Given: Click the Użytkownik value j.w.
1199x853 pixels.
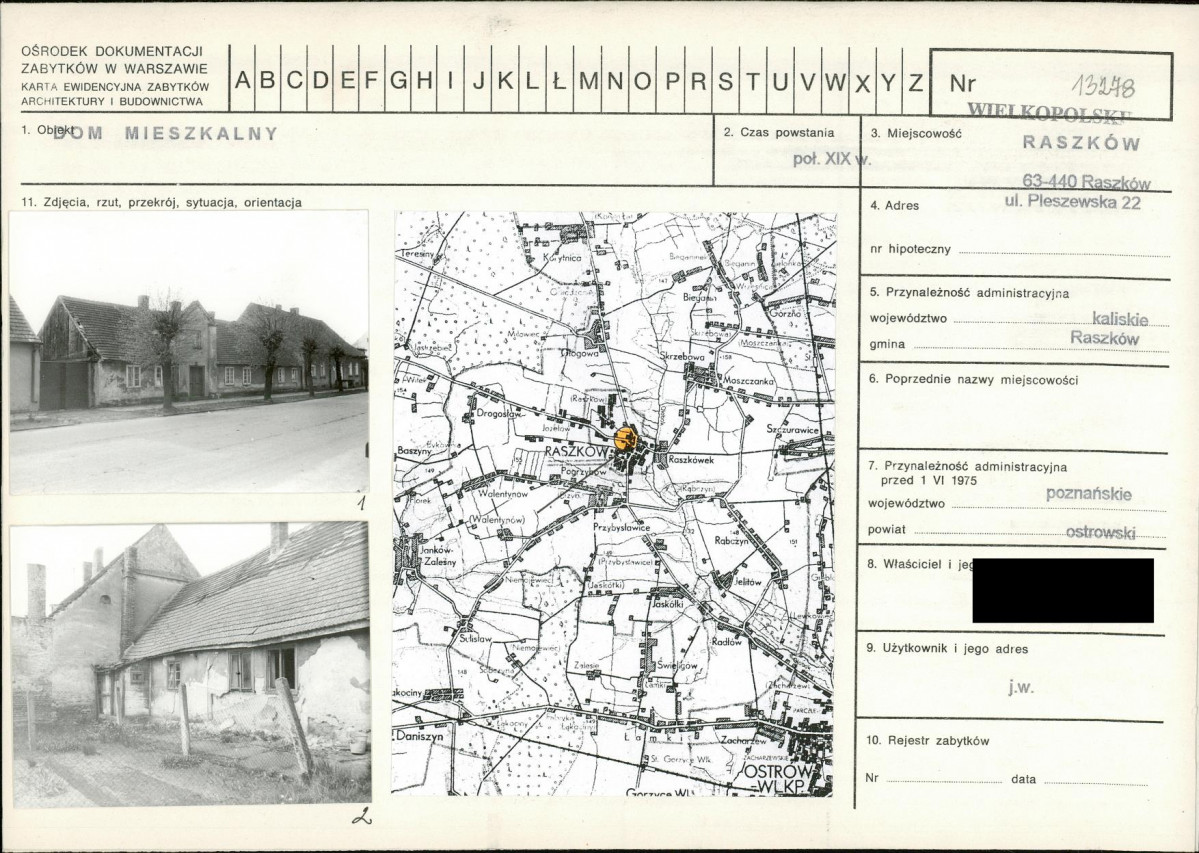Looking at the screenshot, I should point(1021,687).
